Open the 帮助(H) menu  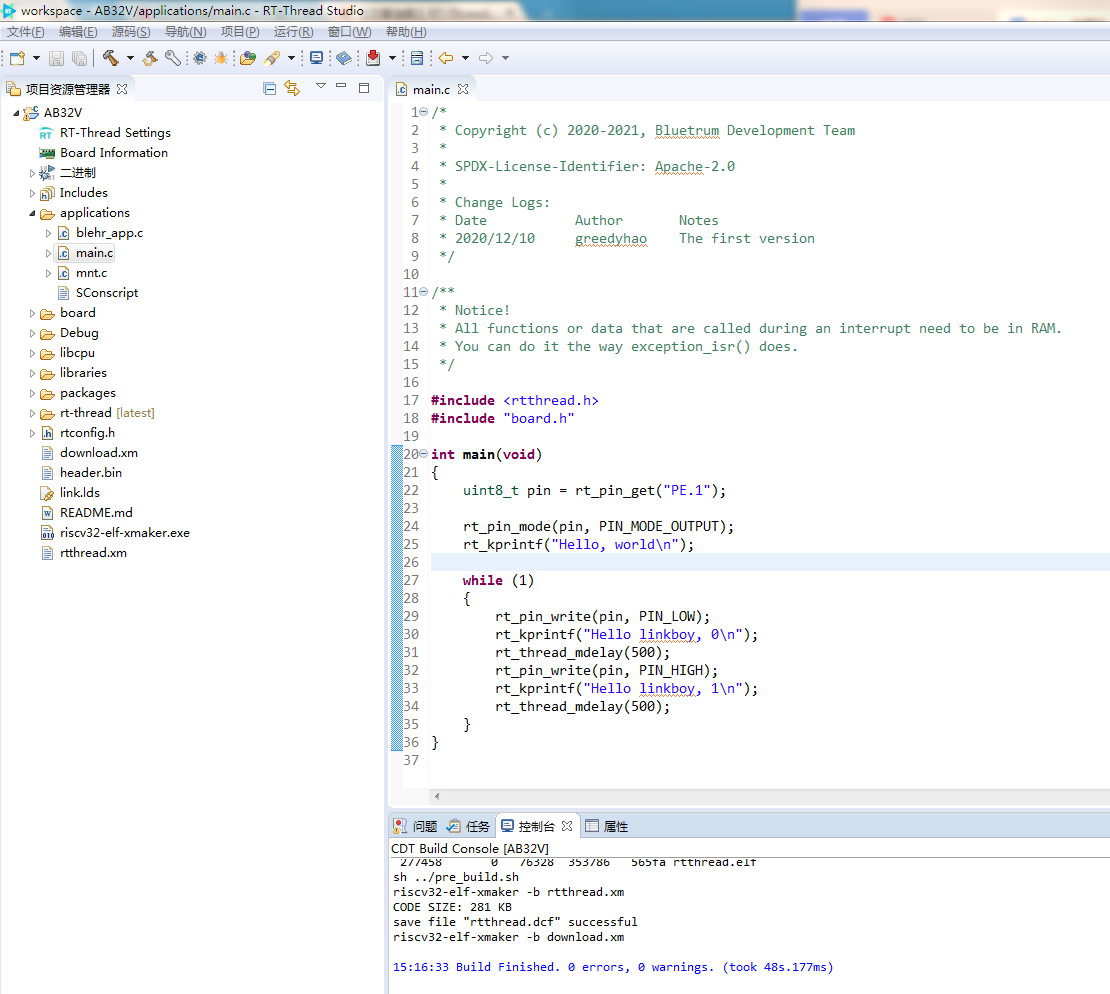pos(406,32)
